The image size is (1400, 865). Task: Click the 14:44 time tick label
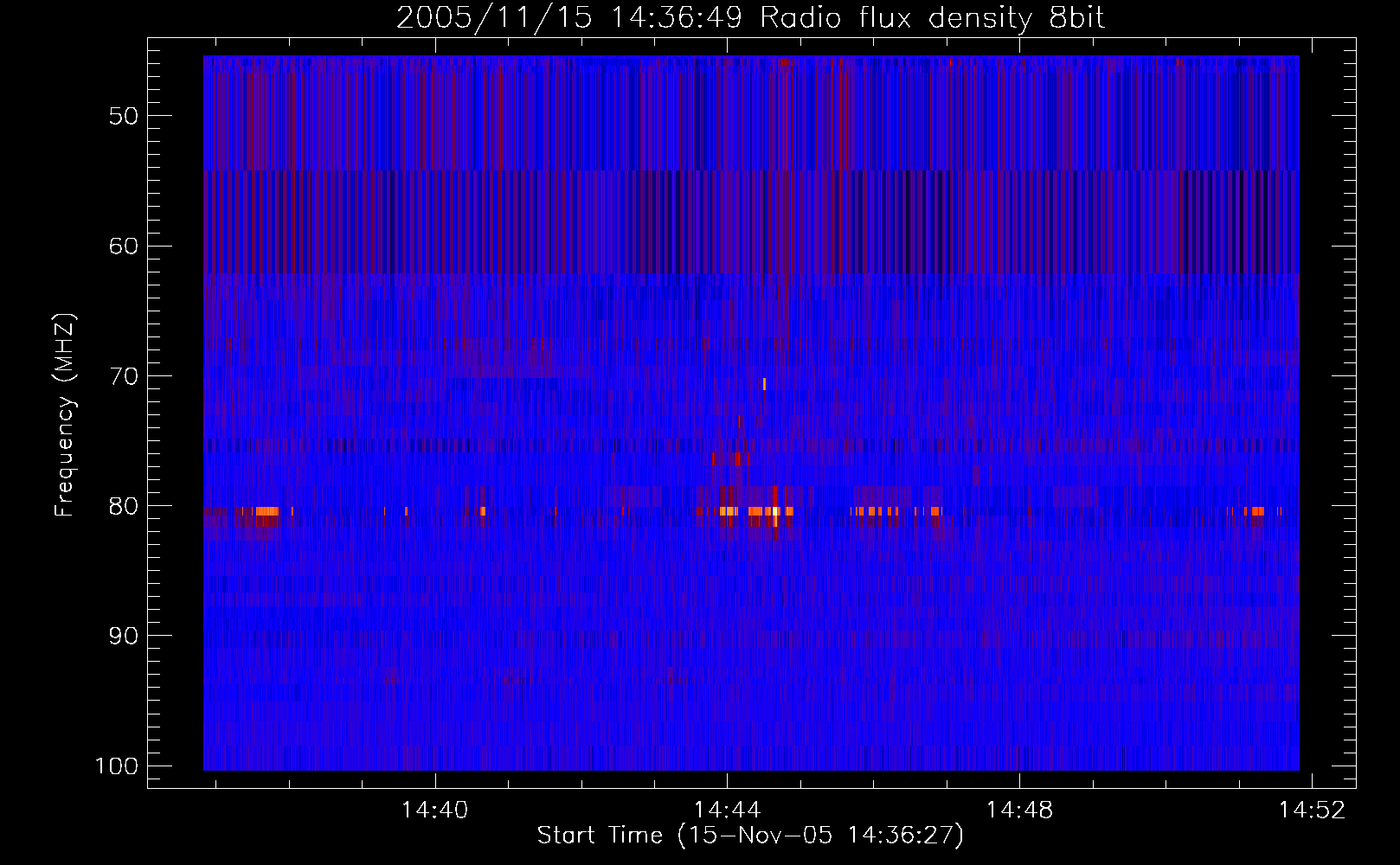728,811
